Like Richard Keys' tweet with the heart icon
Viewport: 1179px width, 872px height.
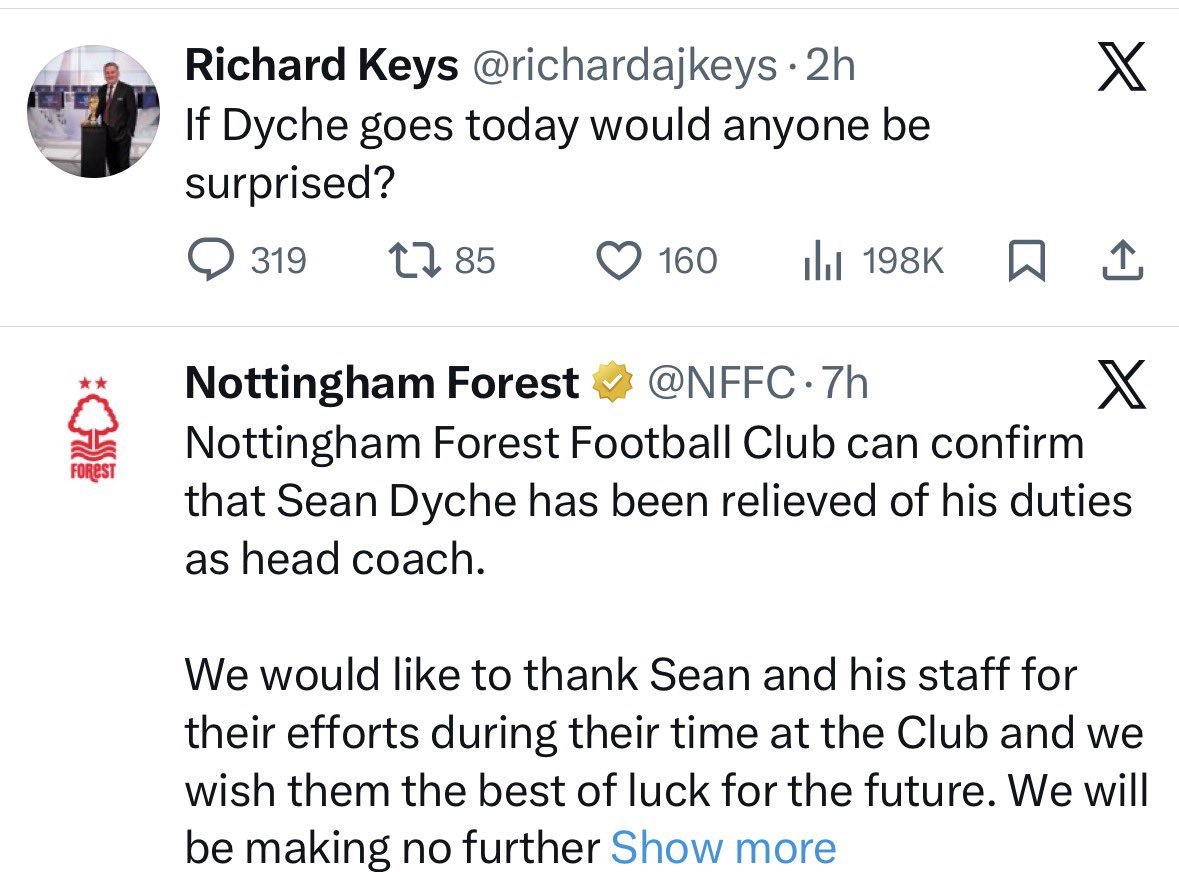617,260
